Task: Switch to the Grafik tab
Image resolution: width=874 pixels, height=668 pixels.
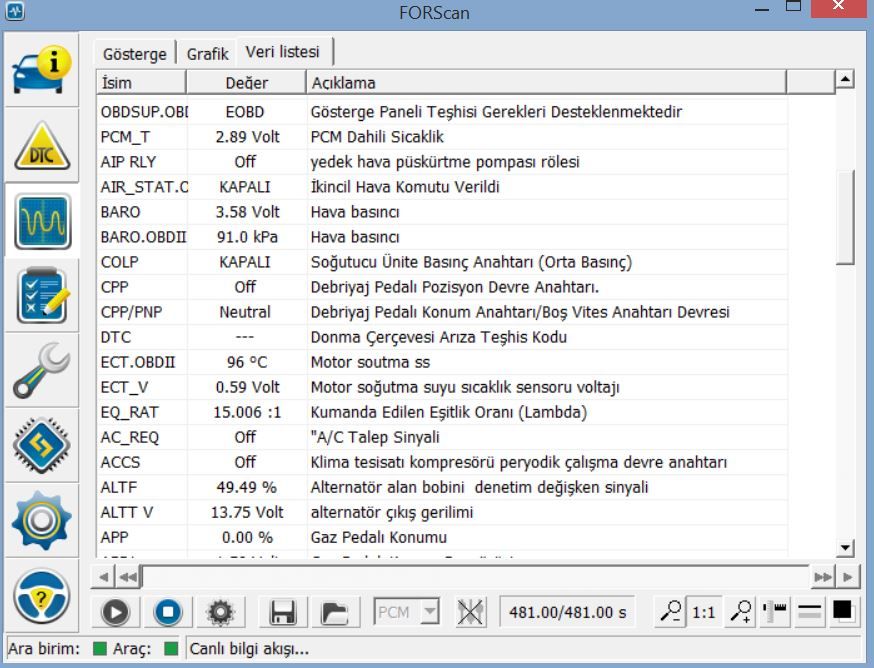Action: (x=207, y=54)
